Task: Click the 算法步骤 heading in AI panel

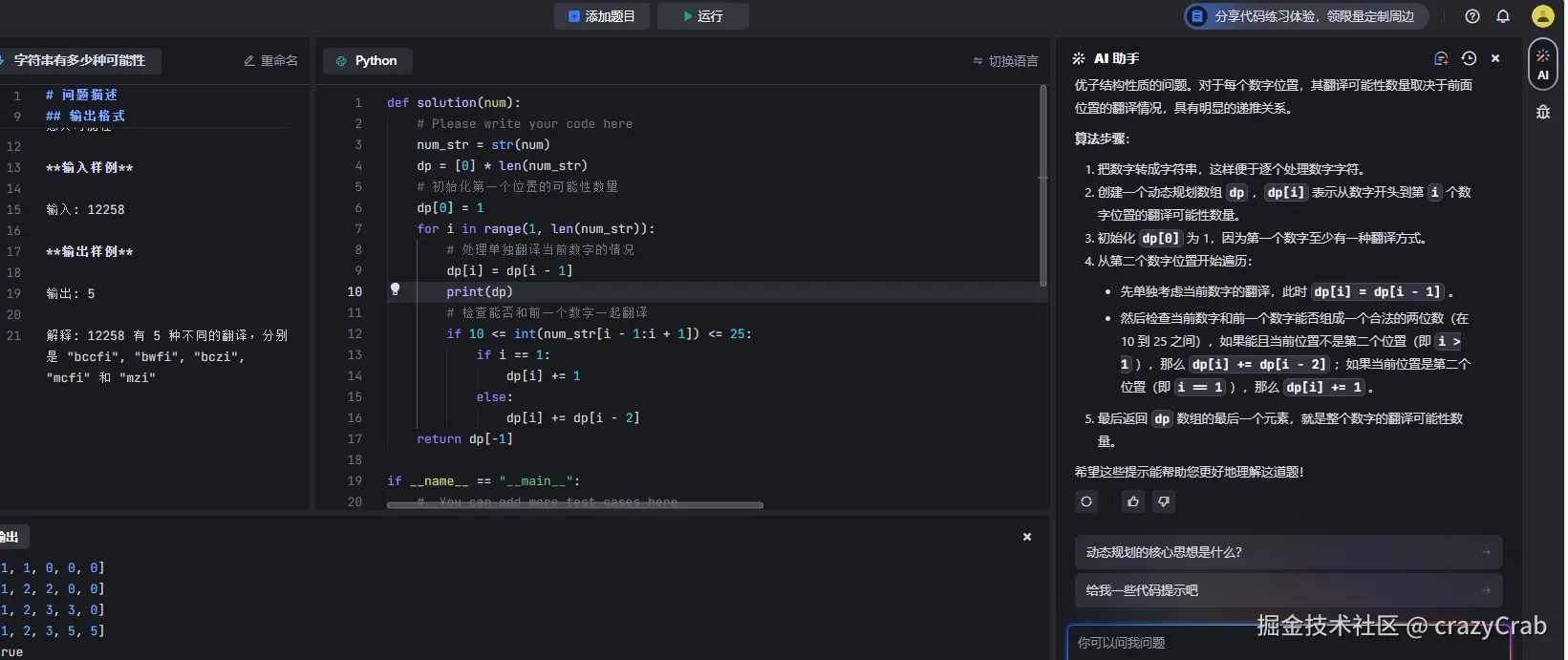Action: coord(1102,138)
